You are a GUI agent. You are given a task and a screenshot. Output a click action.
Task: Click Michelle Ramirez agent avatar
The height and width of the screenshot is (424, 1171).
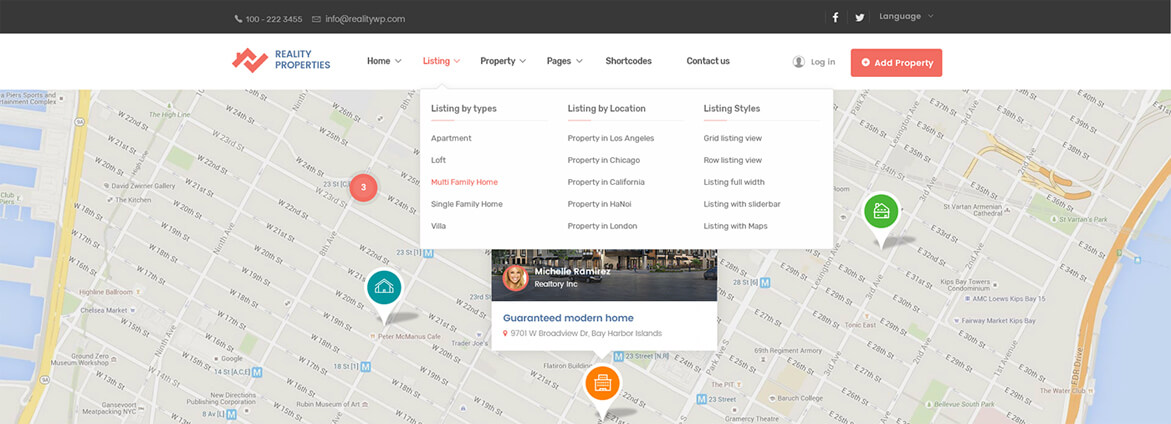point(515,278)
